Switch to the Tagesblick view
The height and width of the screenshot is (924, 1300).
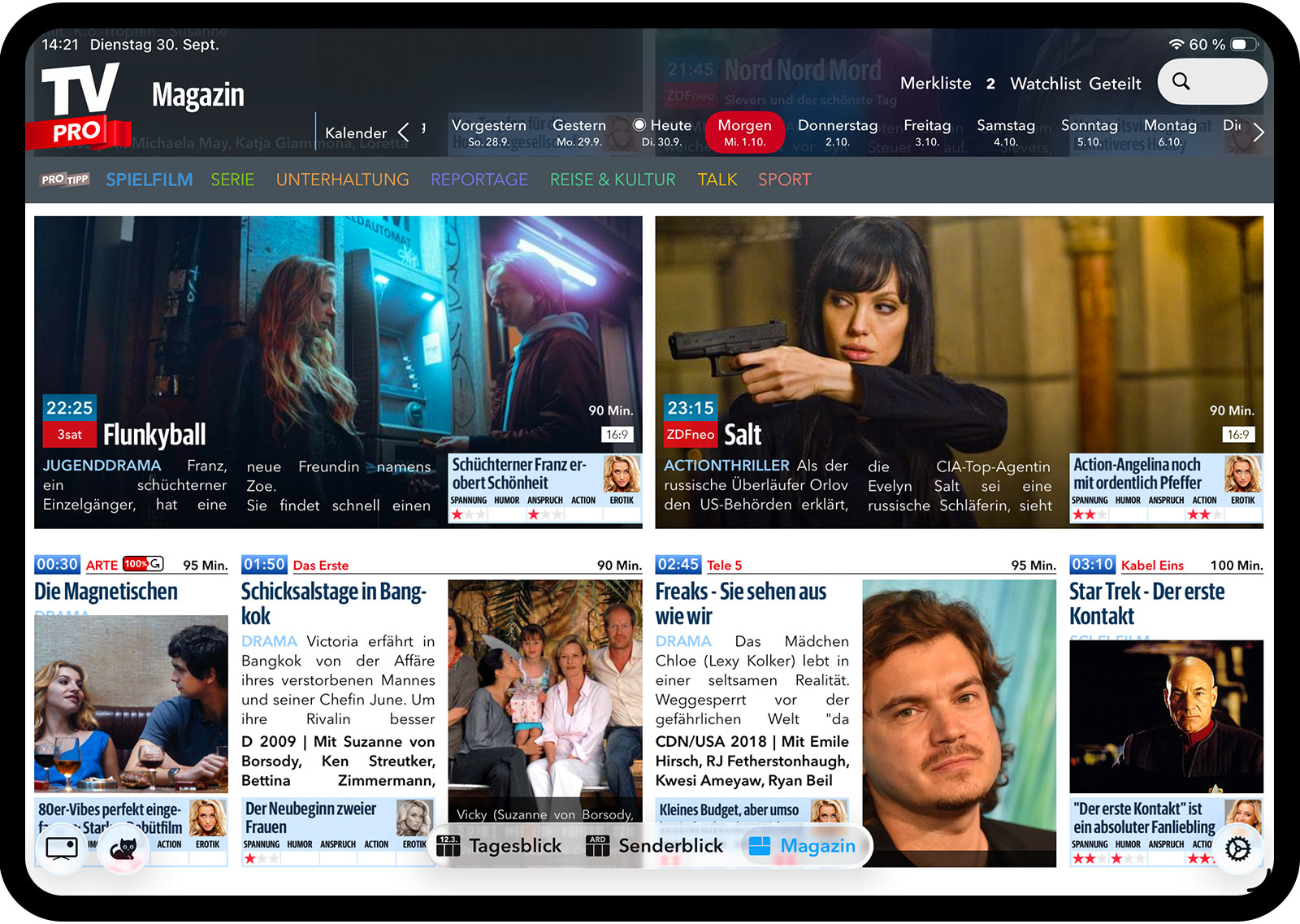point(500,846)
